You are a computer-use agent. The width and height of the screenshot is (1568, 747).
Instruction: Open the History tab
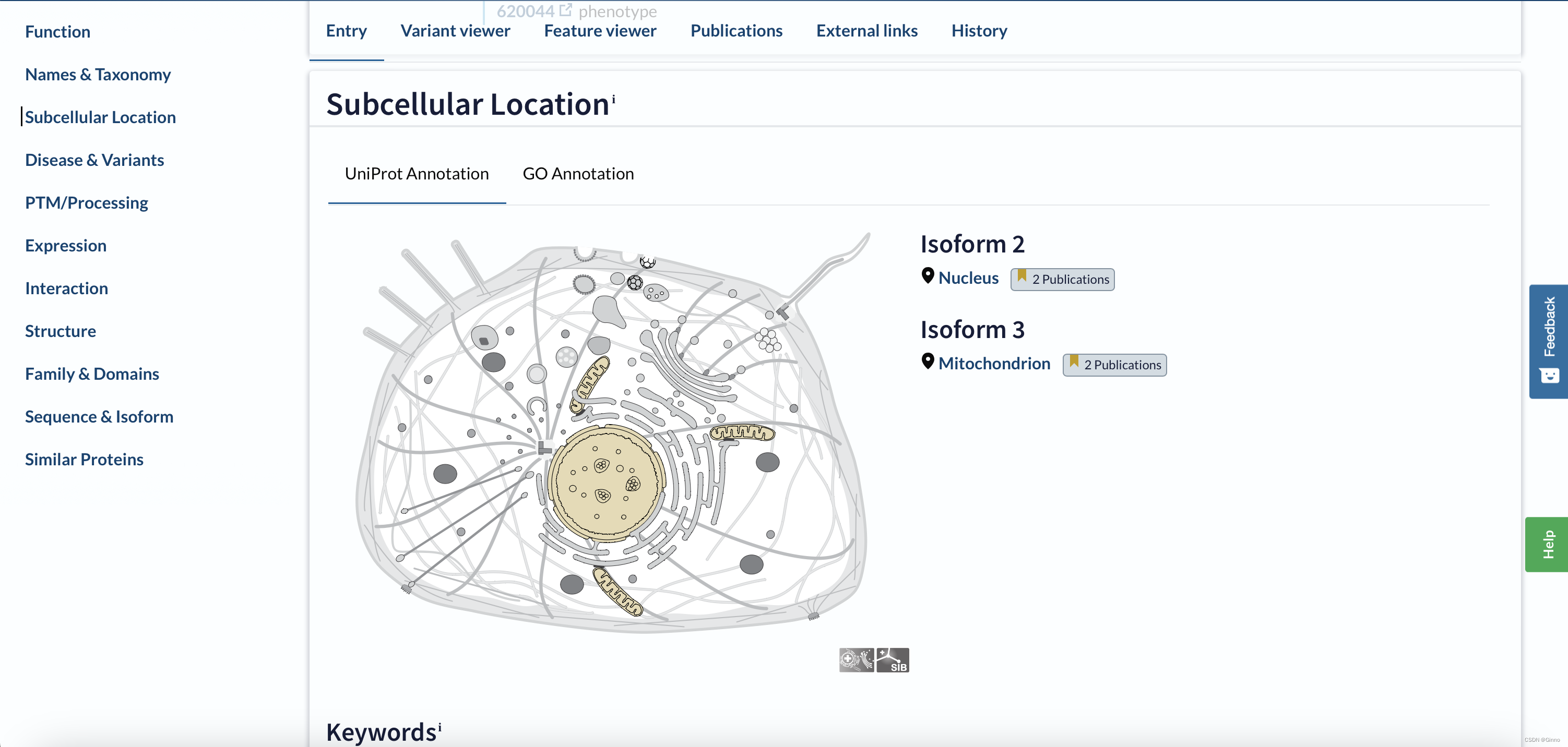click(x=979, y=30)
